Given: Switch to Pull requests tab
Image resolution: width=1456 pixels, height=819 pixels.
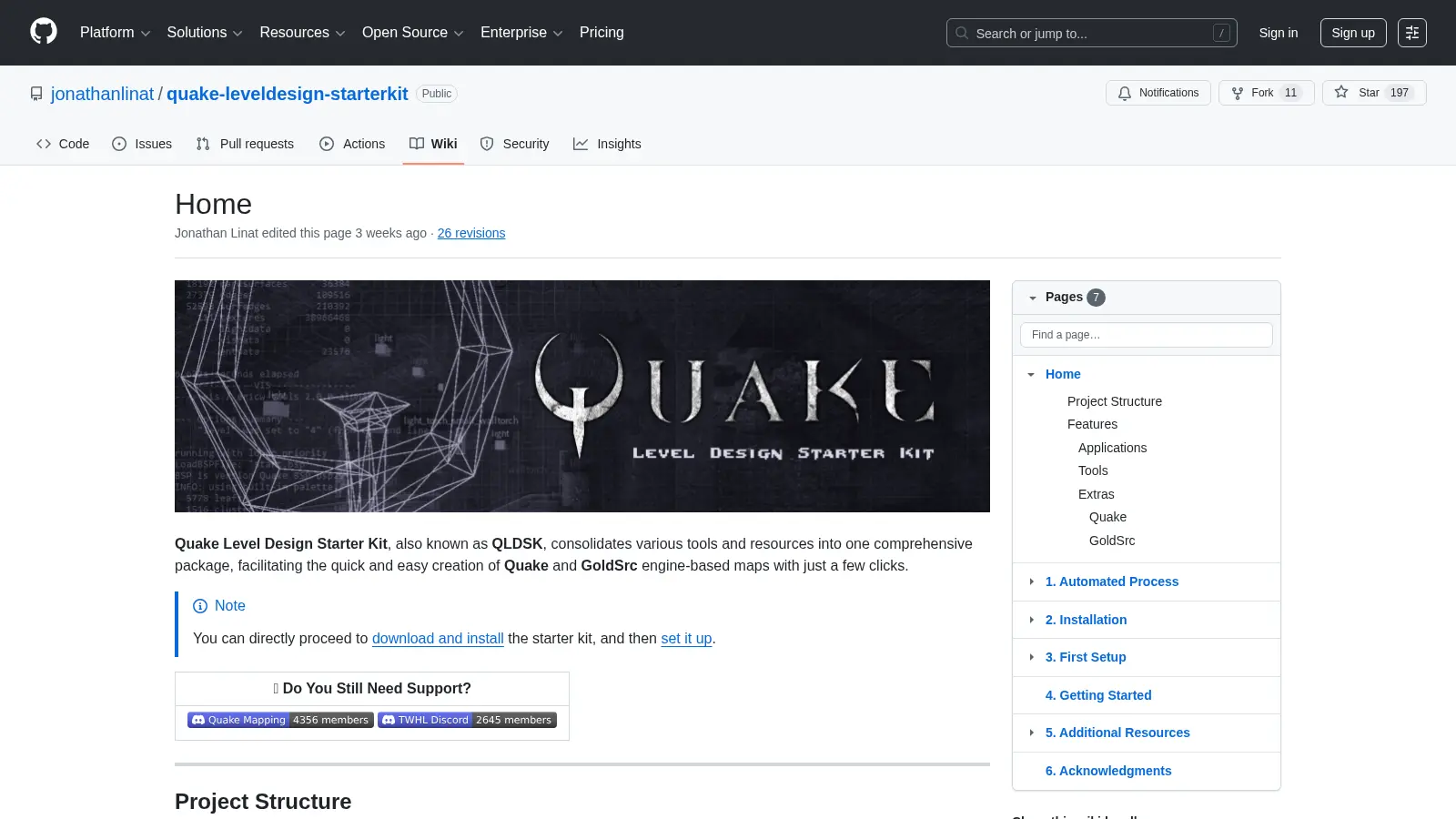Looking at the screenshot, I should [x=245, y=144].
